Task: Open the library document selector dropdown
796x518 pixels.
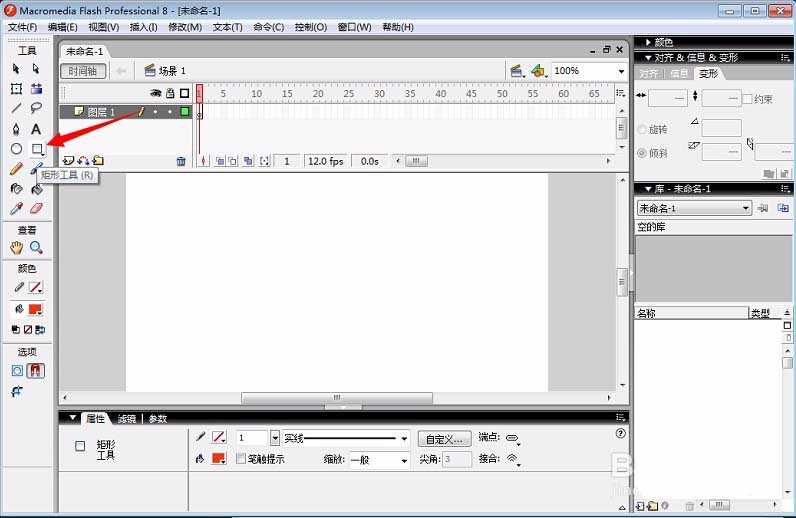Action: tap(745, 208)
